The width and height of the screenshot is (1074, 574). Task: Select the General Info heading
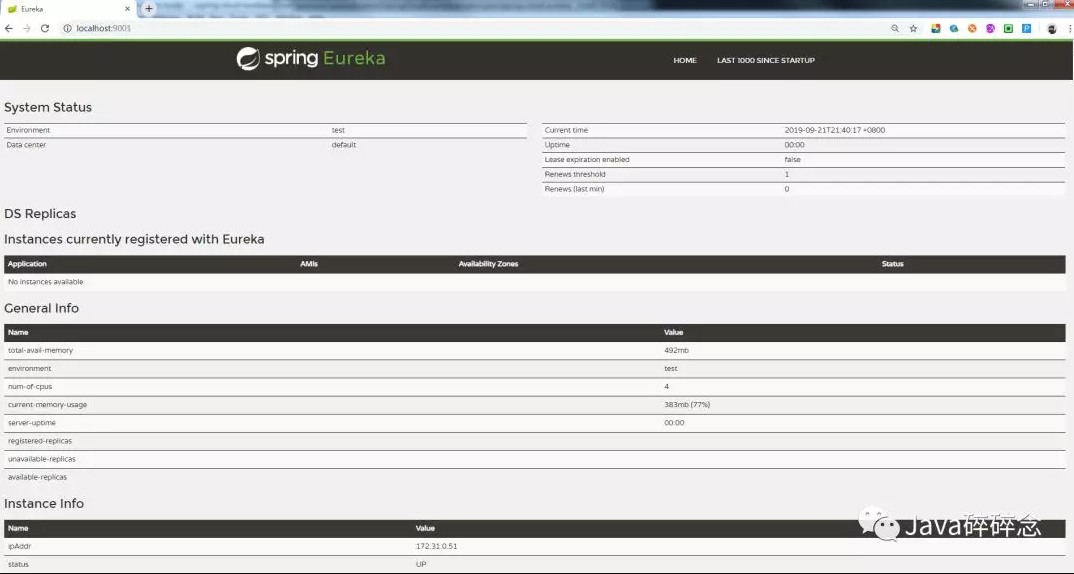pos(41,308)
